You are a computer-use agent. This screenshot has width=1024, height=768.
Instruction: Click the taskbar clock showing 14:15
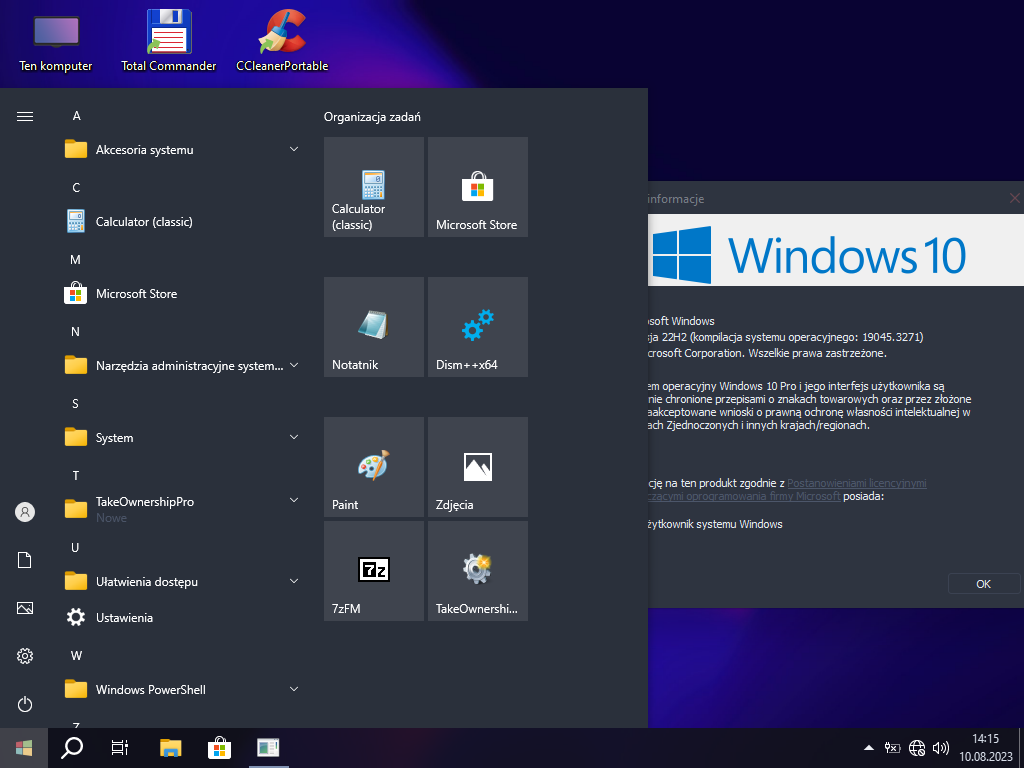[985, 747]
